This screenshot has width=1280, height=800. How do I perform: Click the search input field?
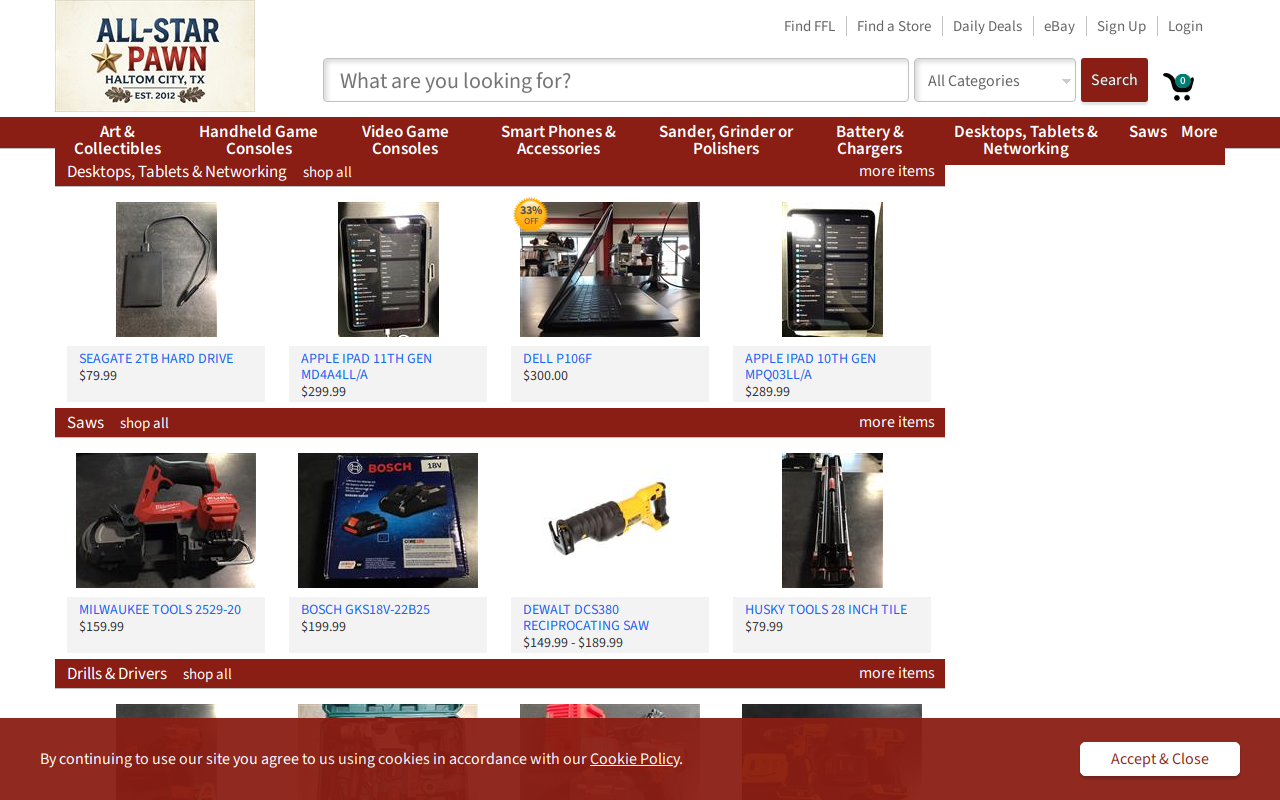(x=616, y=80)
